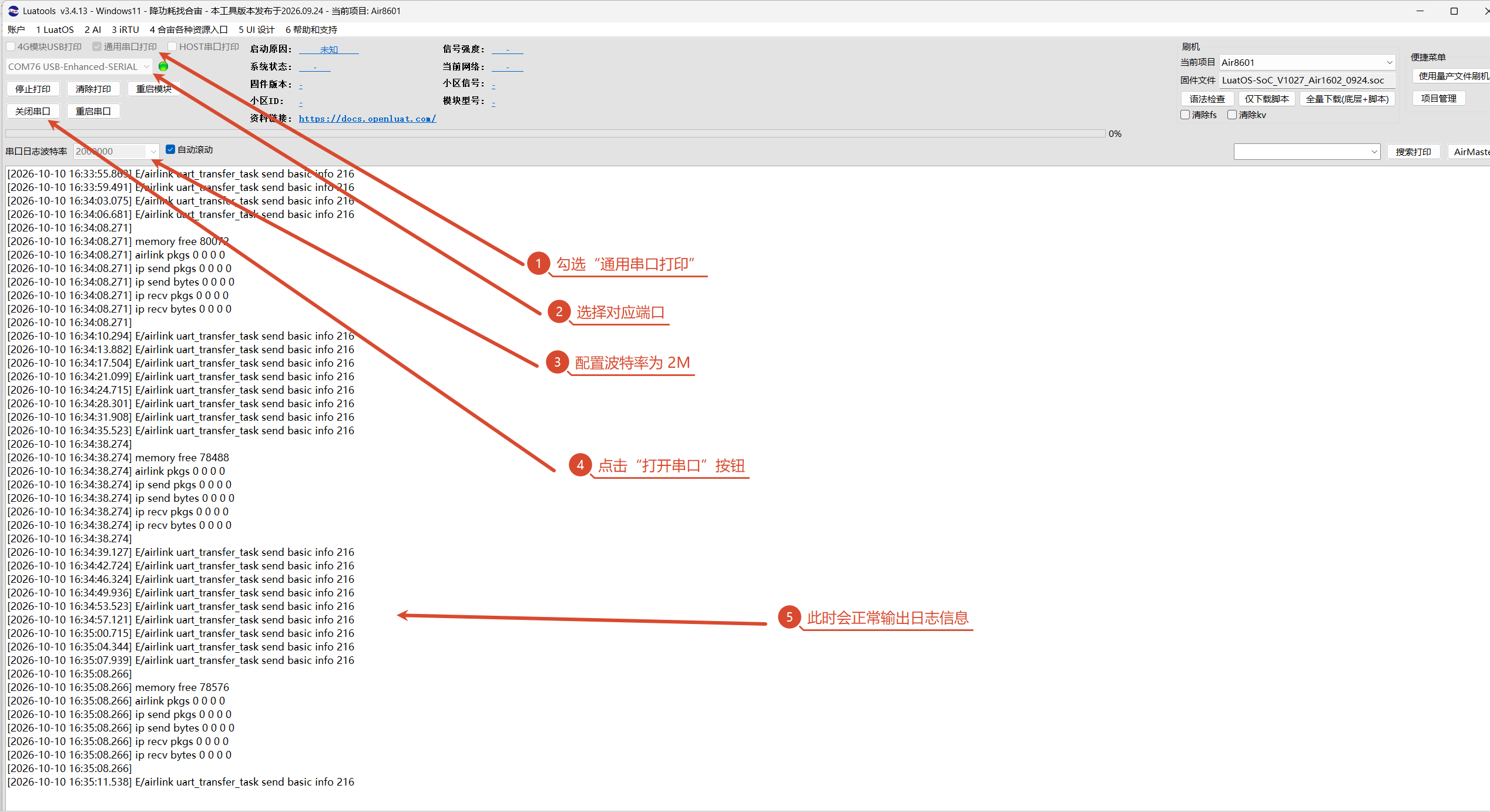The height and width of the screenshot is (812, 1490).
Task: Click the log line 'memory free 78576'
Action: tap(118, 687)
